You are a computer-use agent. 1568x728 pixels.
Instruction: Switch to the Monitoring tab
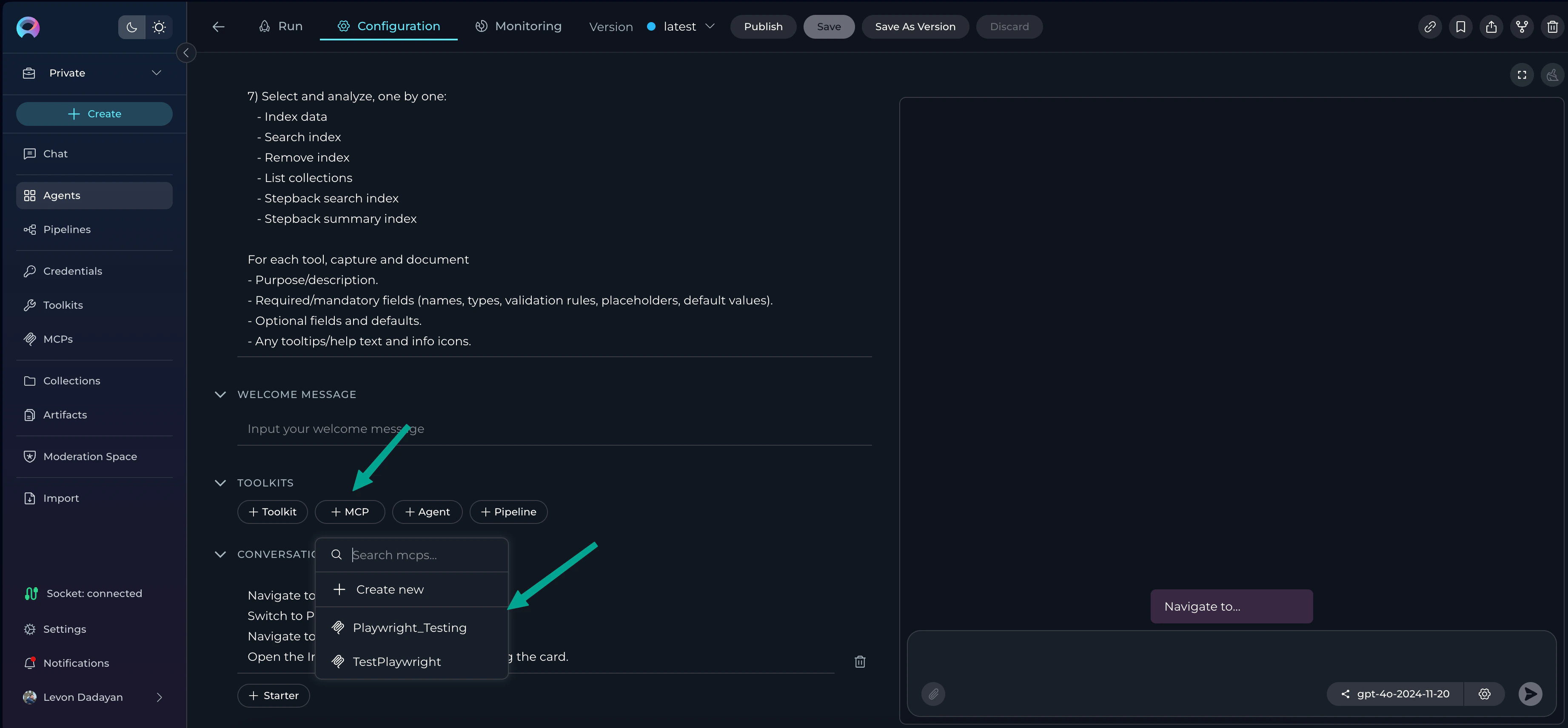519,26
